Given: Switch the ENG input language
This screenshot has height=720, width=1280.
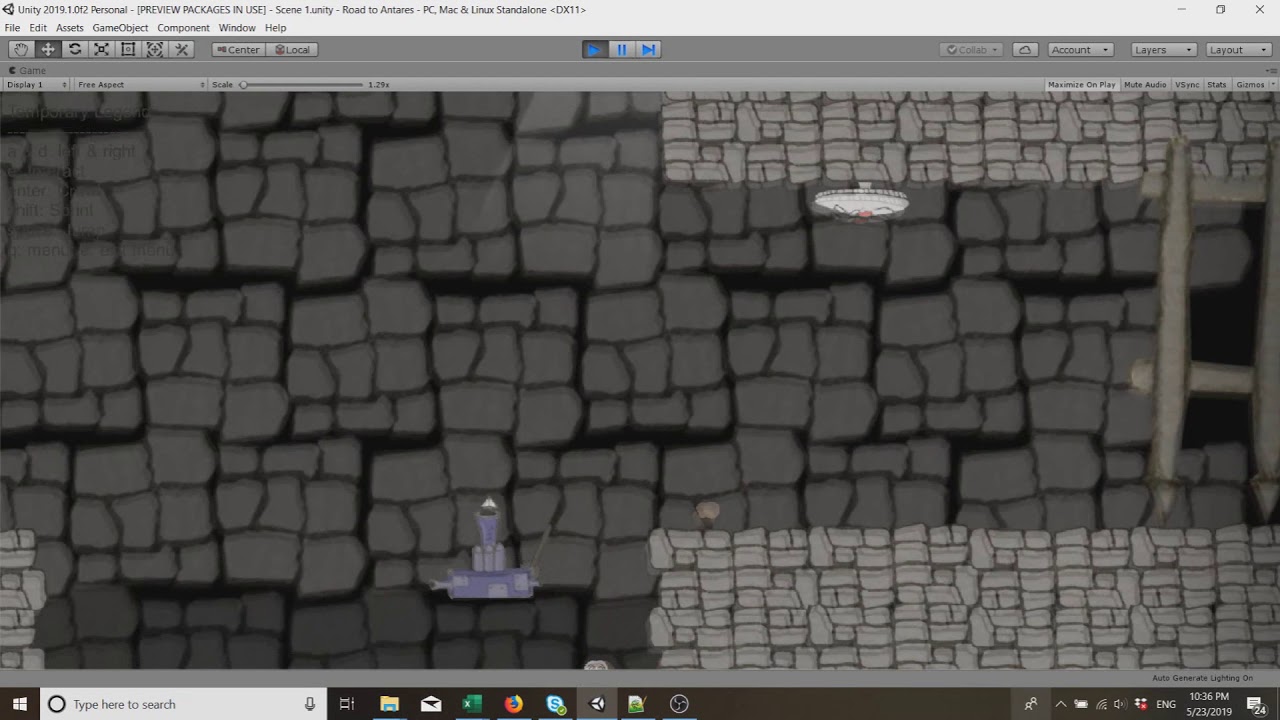Looking at the screenshot, I should tap(1166, 704).
